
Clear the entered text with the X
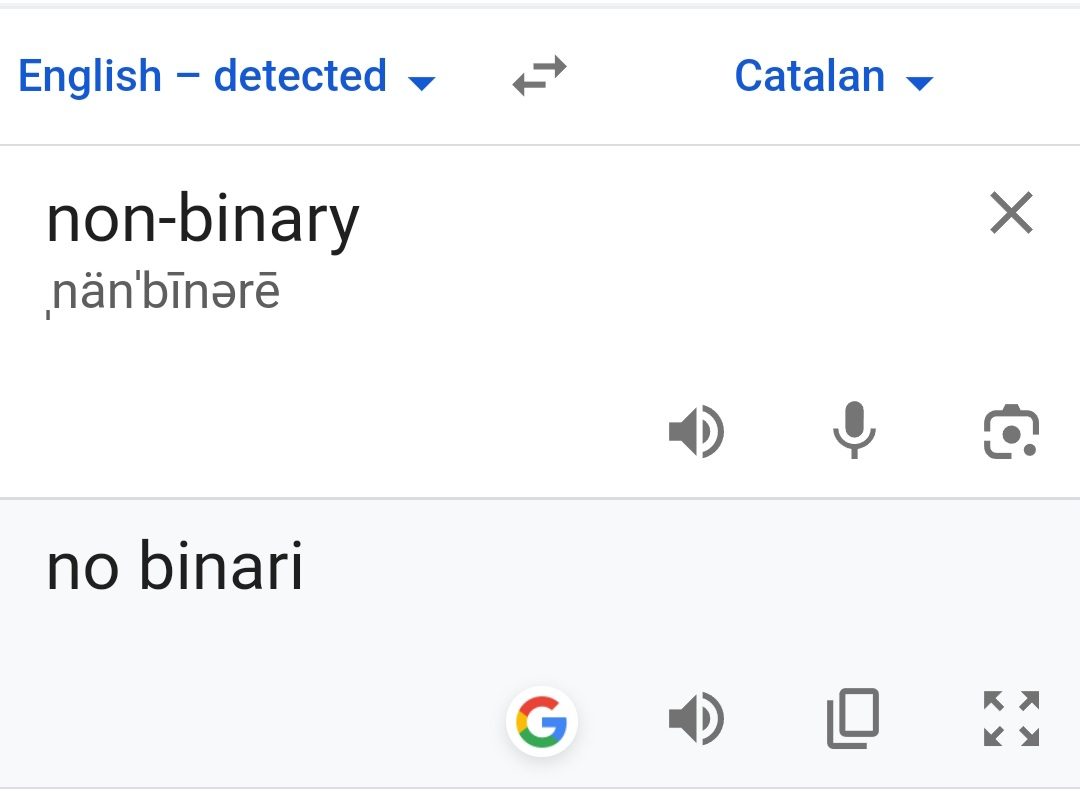[1011, 213]
